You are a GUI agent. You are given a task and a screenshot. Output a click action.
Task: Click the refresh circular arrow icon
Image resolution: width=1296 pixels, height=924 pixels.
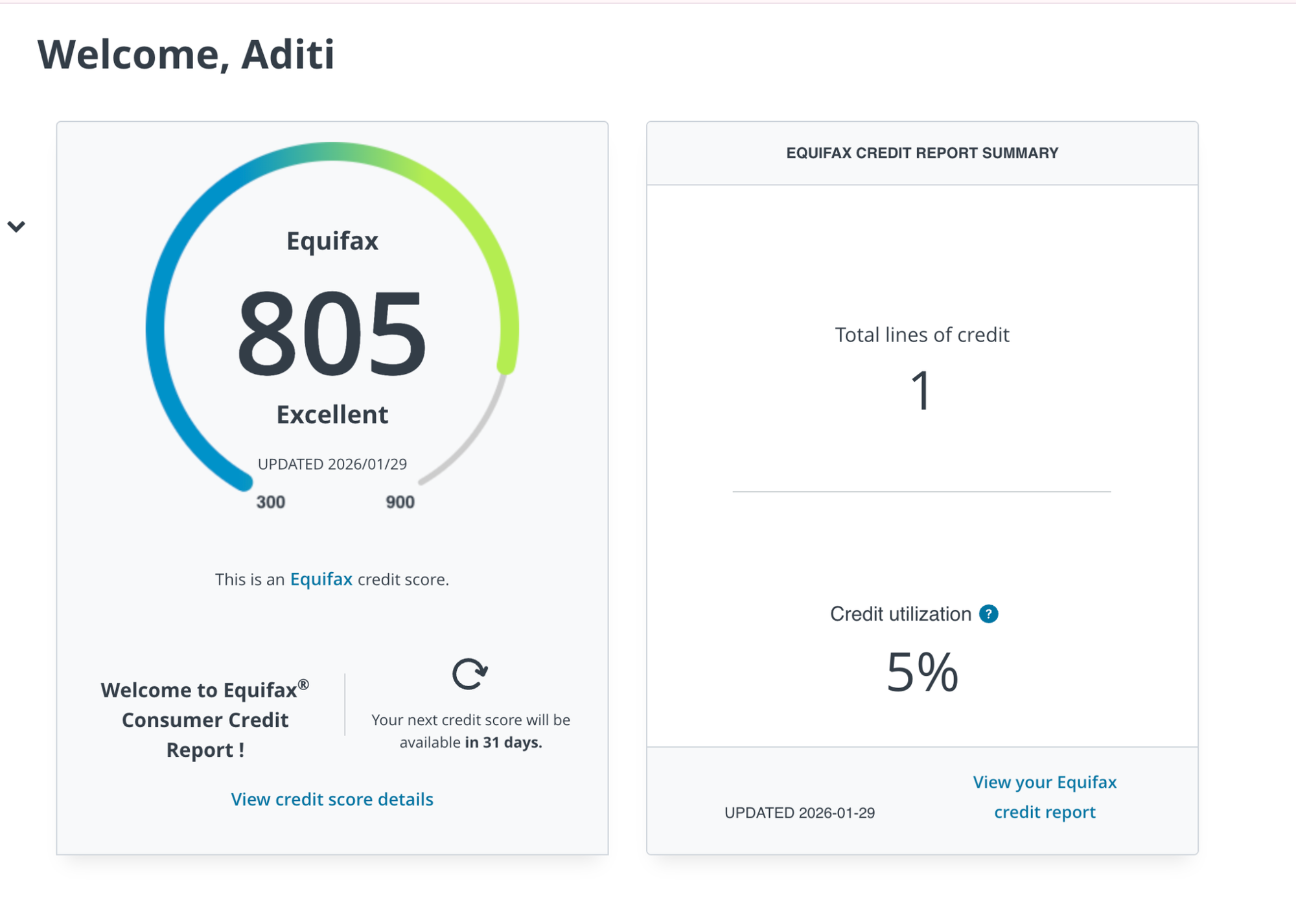pyautogui.click(x=470, y=674)
